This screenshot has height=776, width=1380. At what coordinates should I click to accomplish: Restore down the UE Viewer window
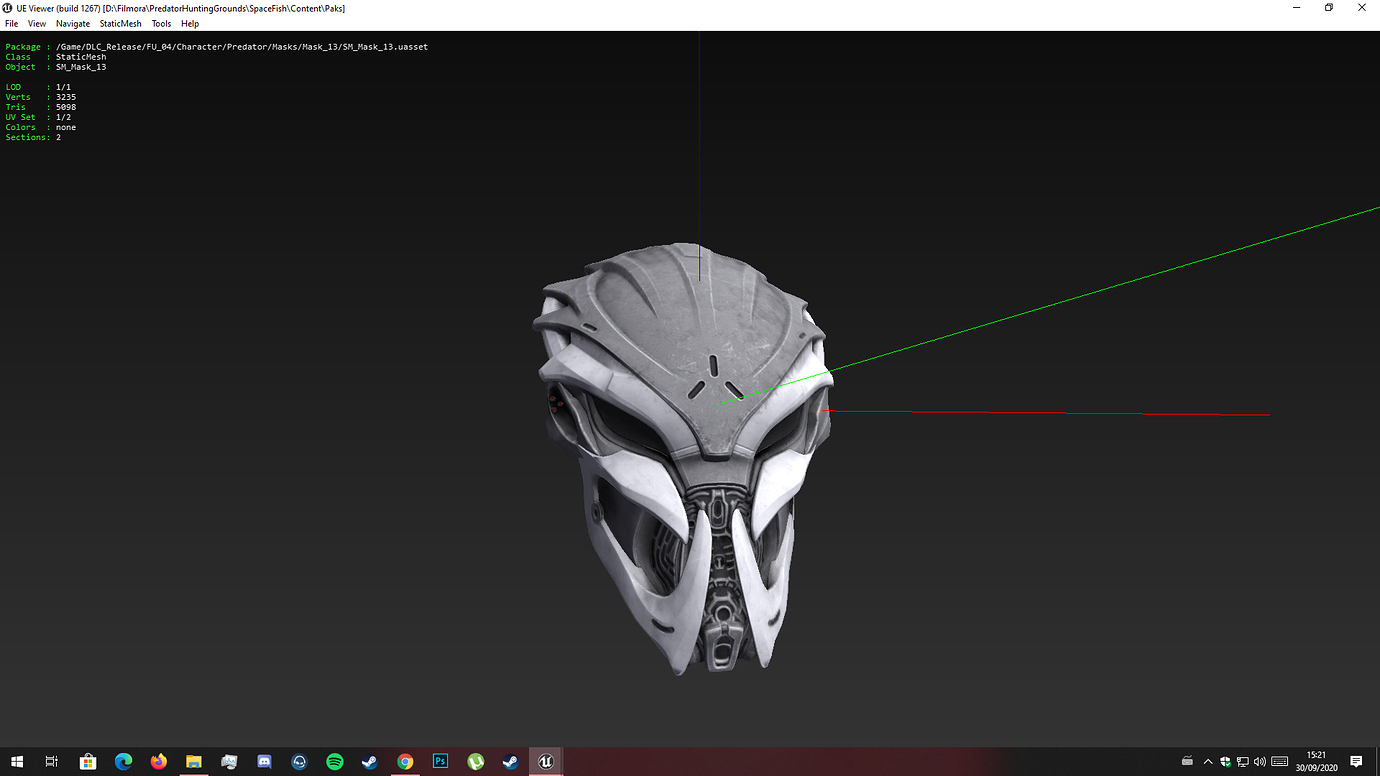point(1329,8)
